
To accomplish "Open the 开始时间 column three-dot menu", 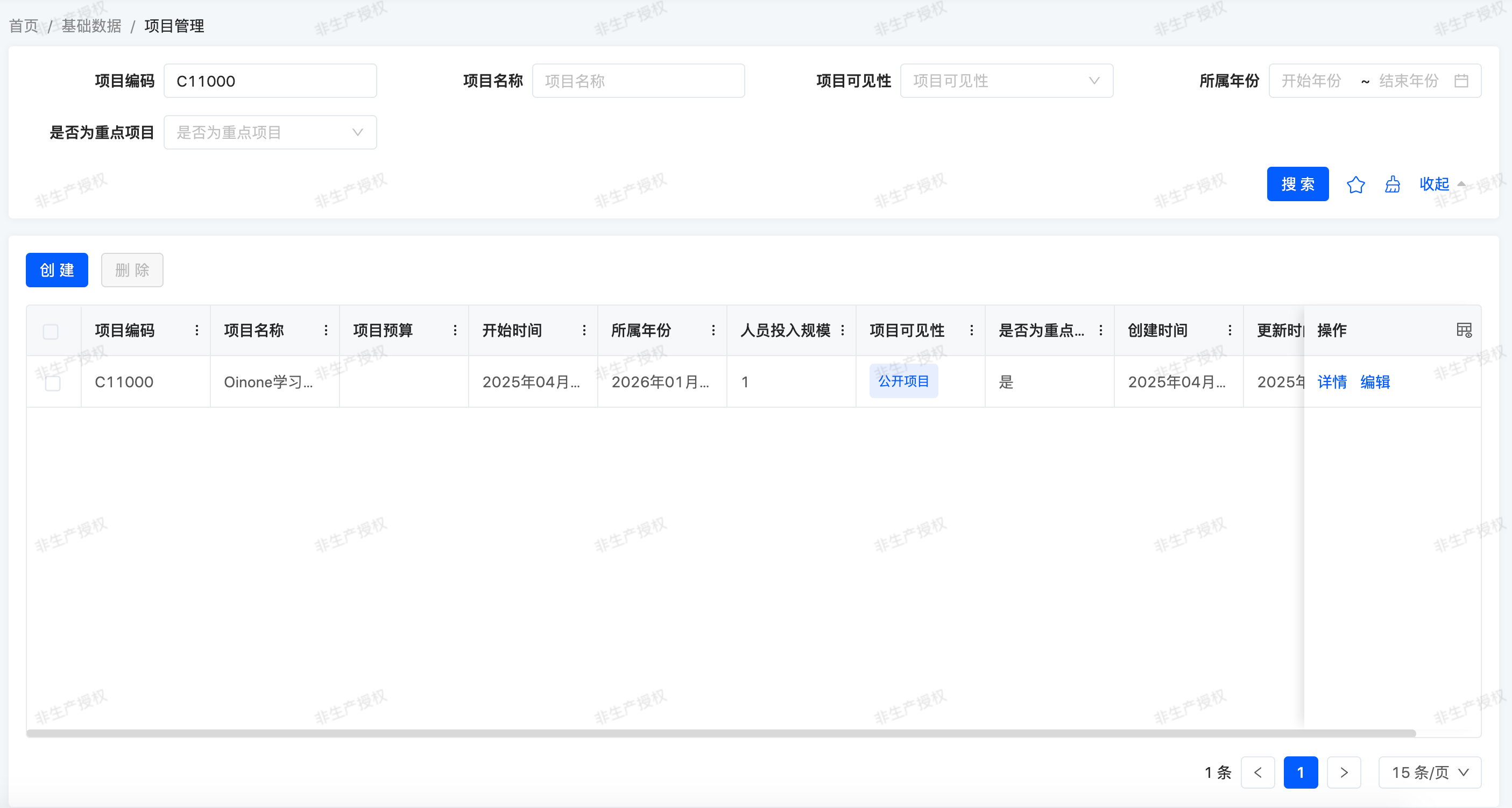I will coord(584,330).
